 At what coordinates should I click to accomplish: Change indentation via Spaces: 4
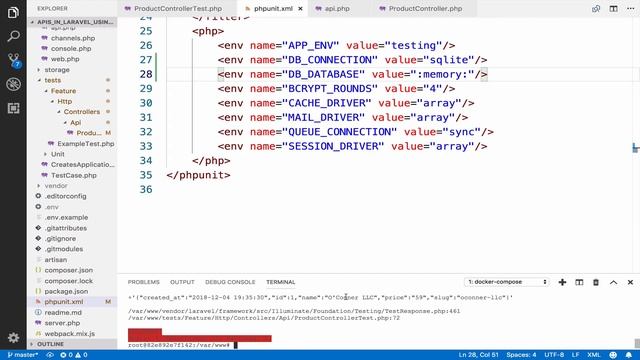point(521,355)
